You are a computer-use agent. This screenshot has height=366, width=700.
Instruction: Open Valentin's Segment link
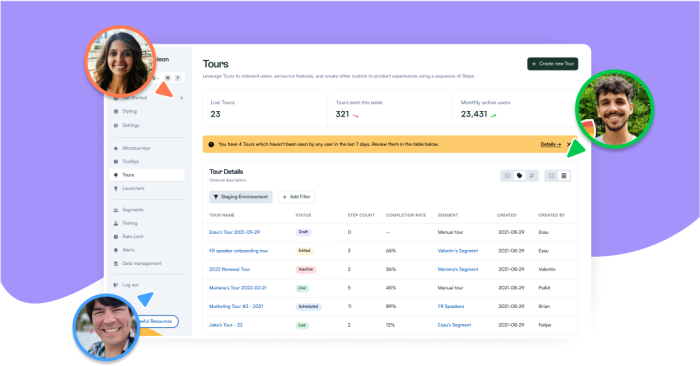pos(458,251)
